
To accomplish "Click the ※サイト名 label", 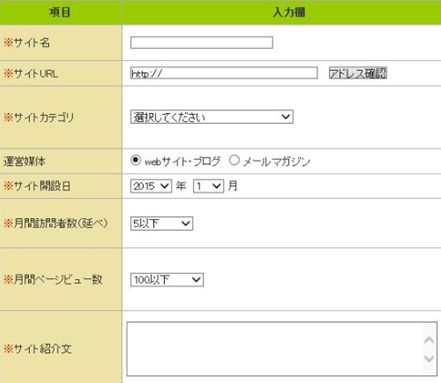I will pos(27,43).
